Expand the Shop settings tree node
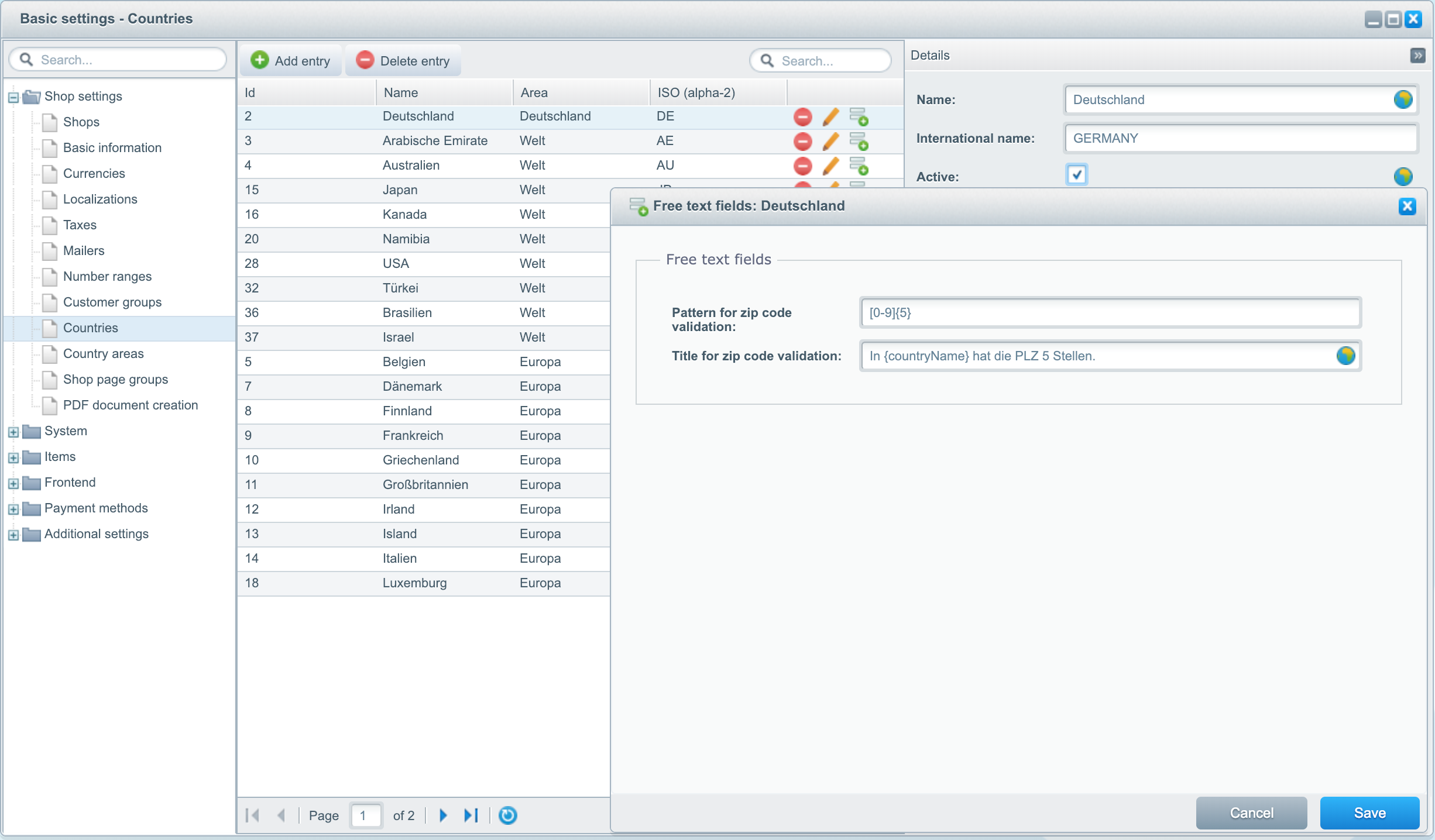 click(14, 96)
